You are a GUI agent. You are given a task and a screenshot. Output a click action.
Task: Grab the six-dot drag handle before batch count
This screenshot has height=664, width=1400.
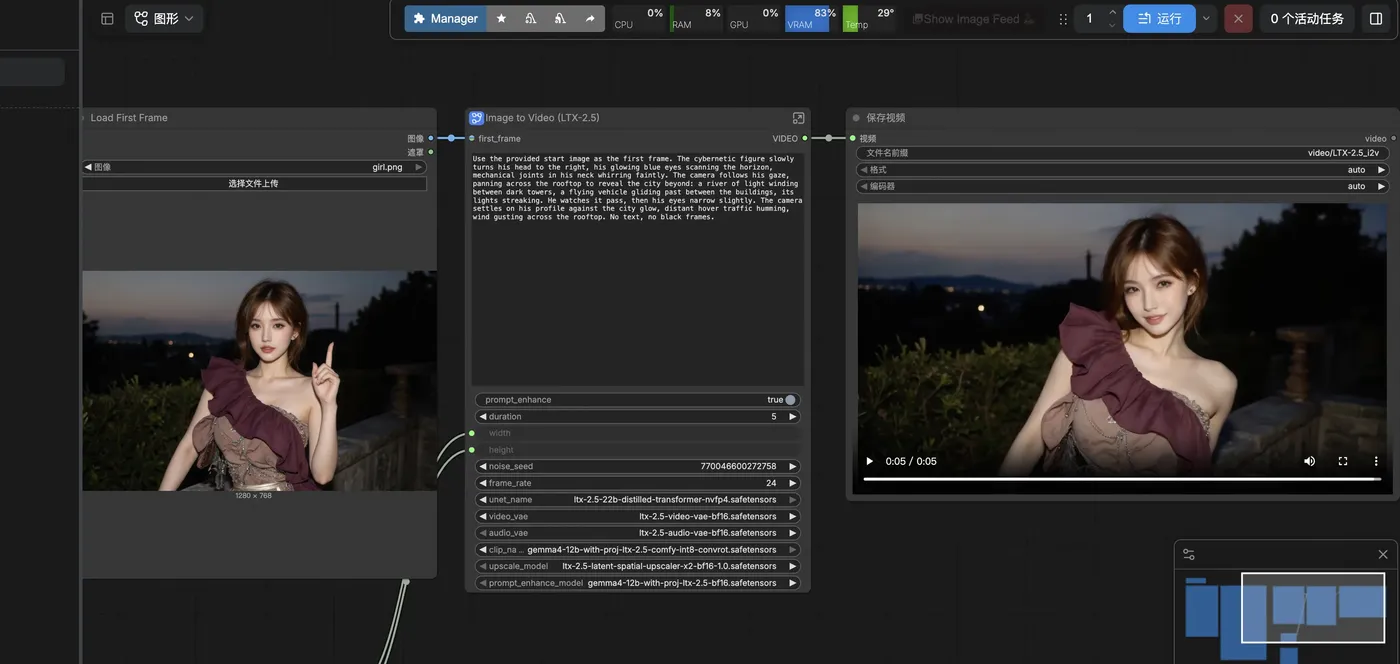(x=1063, y=19)
